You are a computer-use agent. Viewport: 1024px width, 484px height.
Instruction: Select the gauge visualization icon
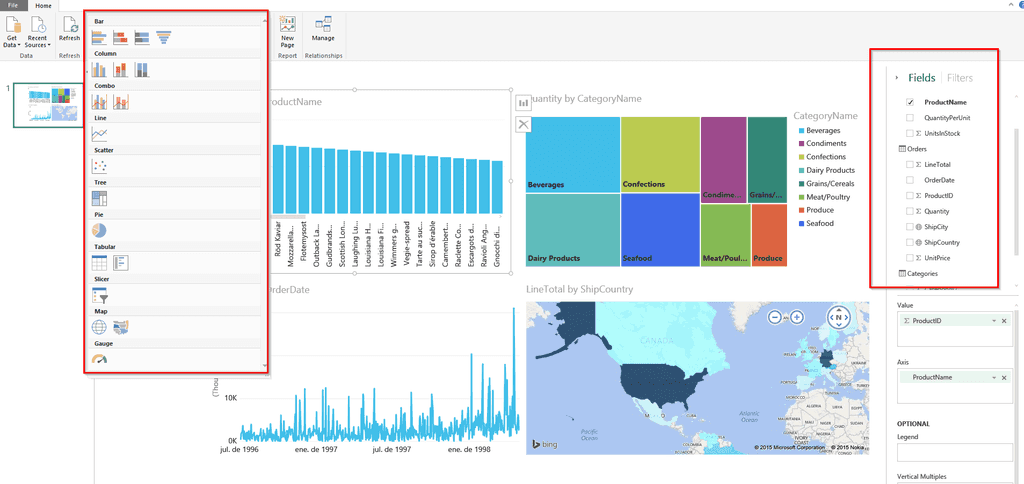(x=99, y=358)
